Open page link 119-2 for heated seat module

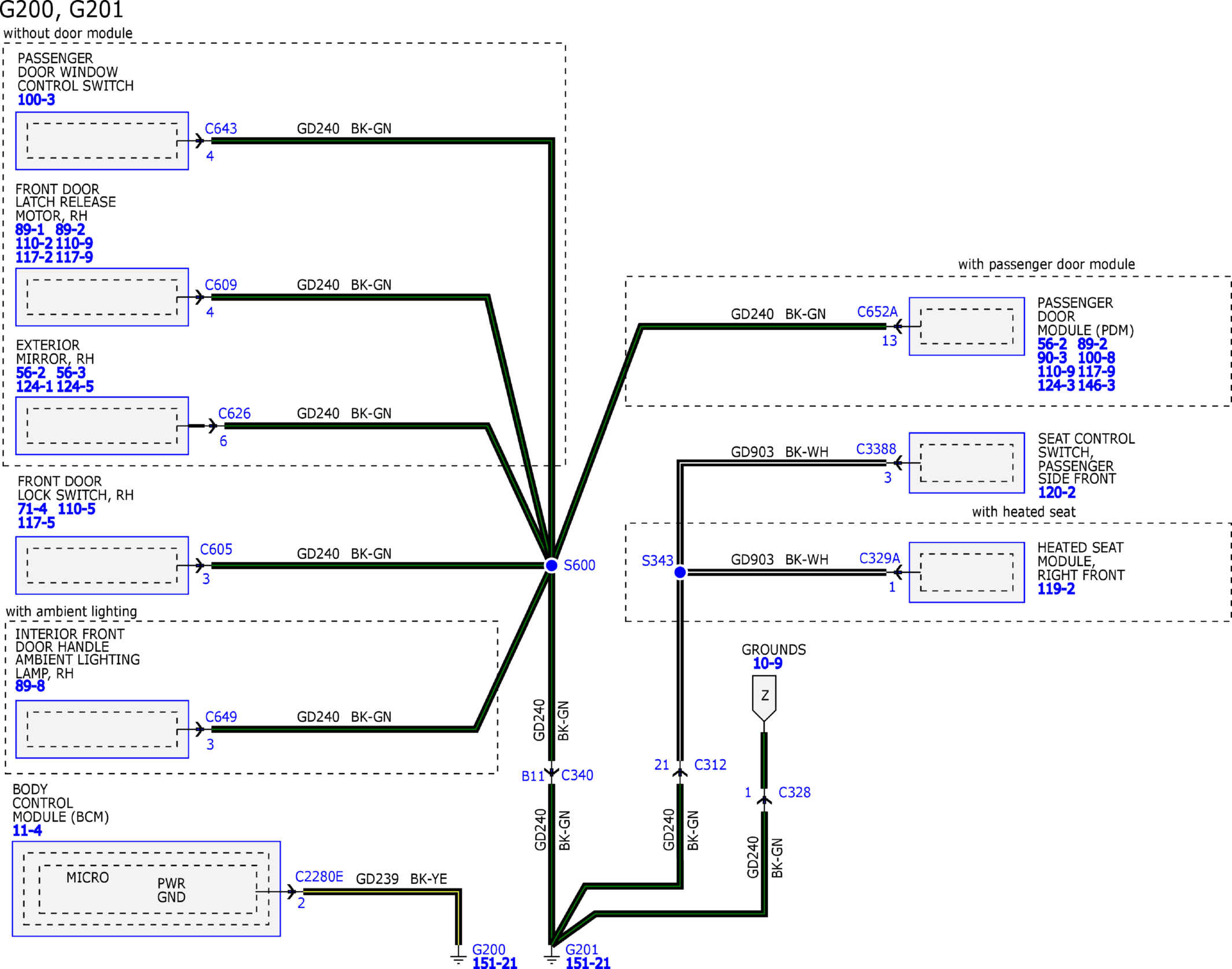pos(1056,589)
